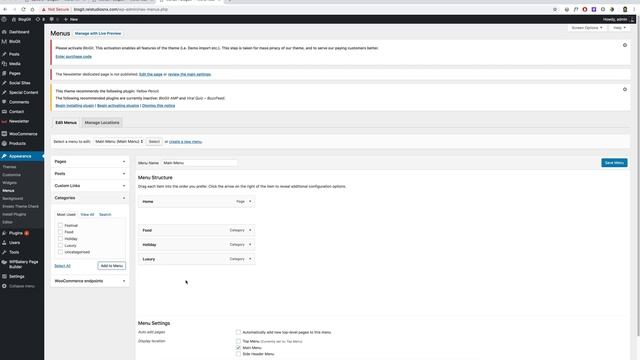Open the select a menu dropdown
Viewport: 640px width, 360px height.
pos(119,142)
